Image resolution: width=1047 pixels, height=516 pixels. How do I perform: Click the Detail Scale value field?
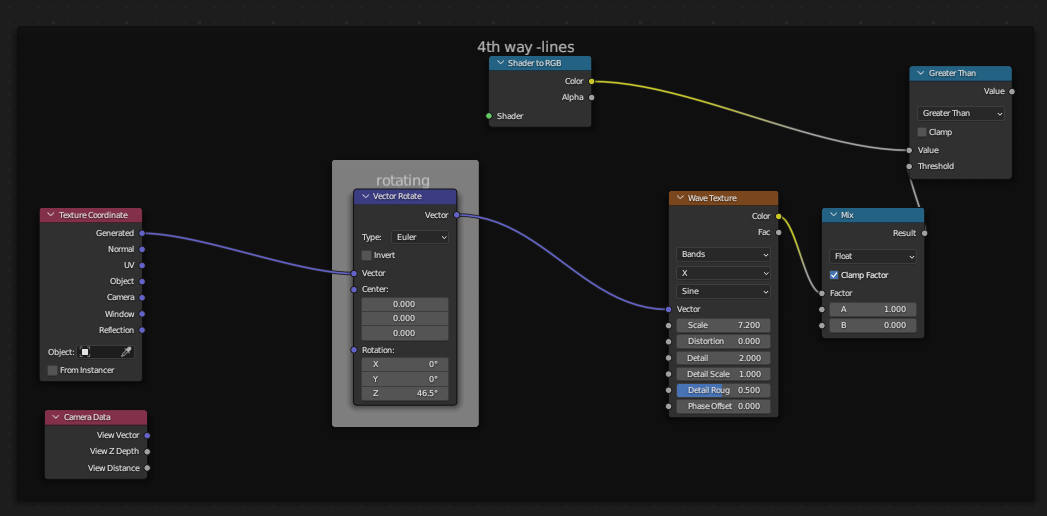(x=723, y=374)
